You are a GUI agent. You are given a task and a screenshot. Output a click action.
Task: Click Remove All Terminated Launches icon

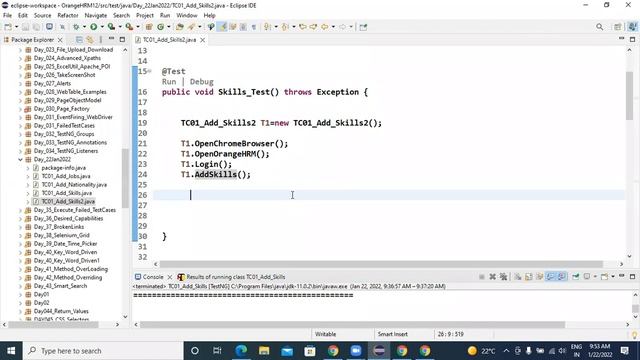(x=504, y=277)
